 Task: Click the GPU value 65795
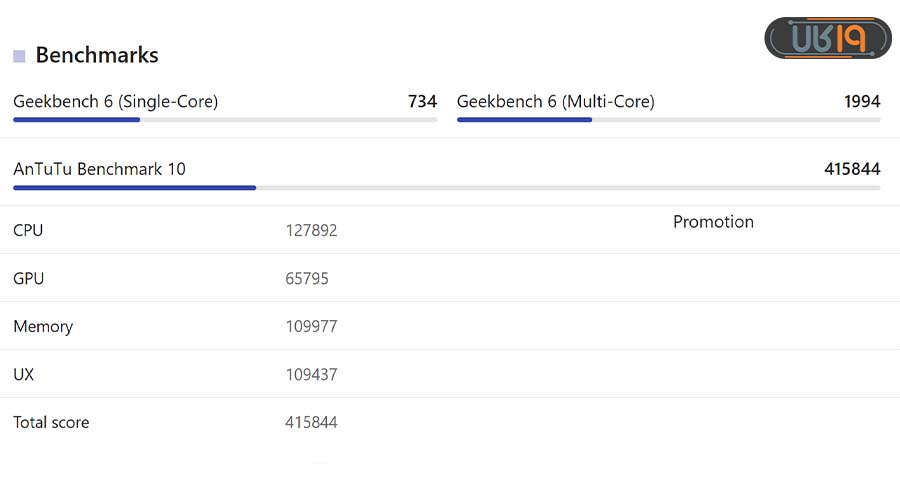pos(307,278)
